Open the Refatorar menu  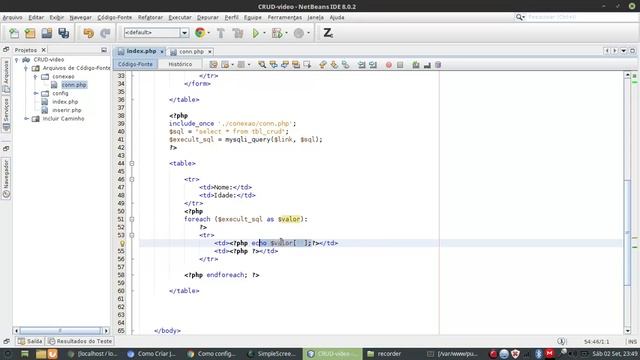coord(150,18)
